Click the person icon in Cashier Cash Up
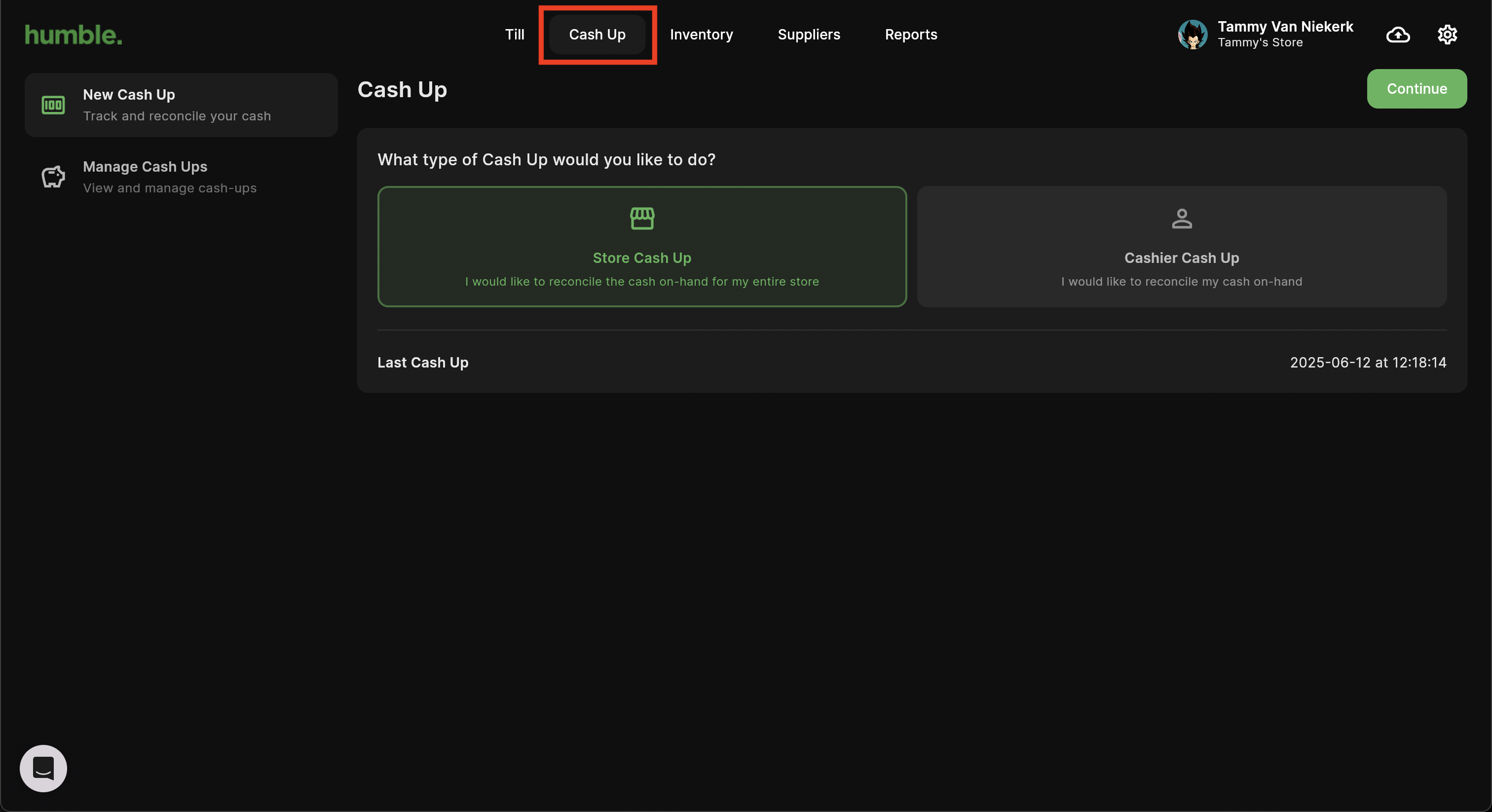 [x=1182, y=219]
